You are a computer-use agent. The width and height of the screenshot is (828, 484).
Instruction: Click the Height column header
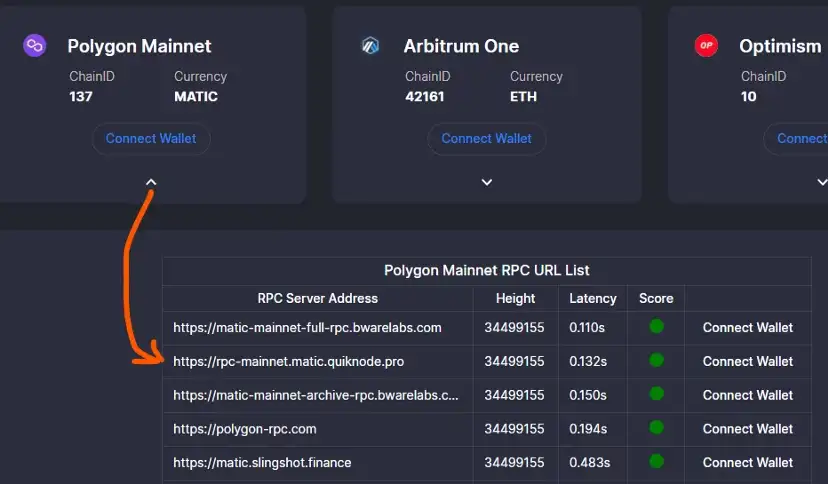click(x=515, y=298)
